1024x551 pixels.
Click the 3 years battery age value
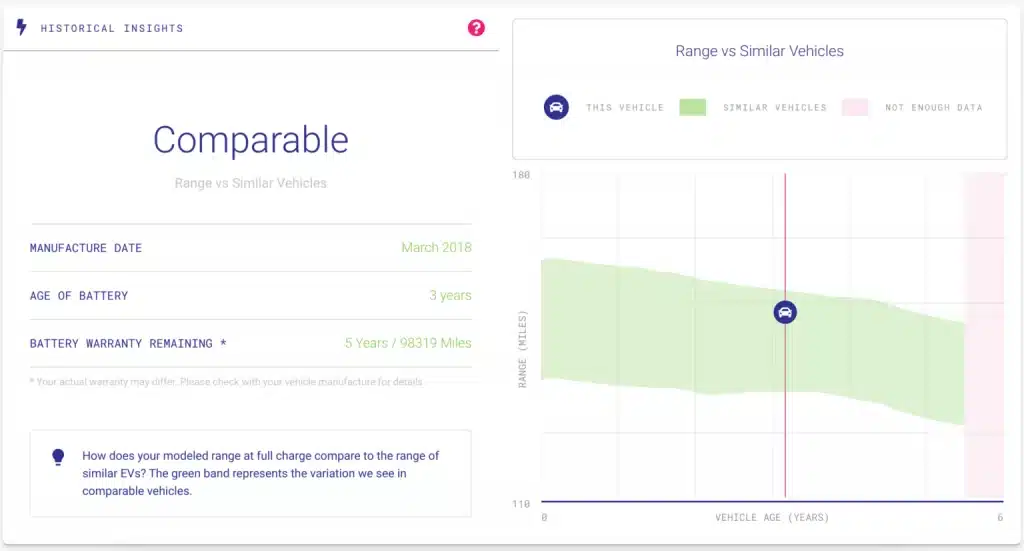450,295
